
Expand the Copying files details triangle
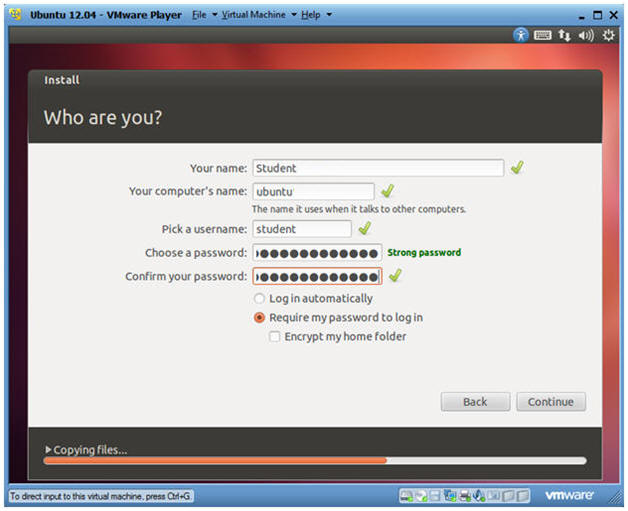[x=48, y=450]
